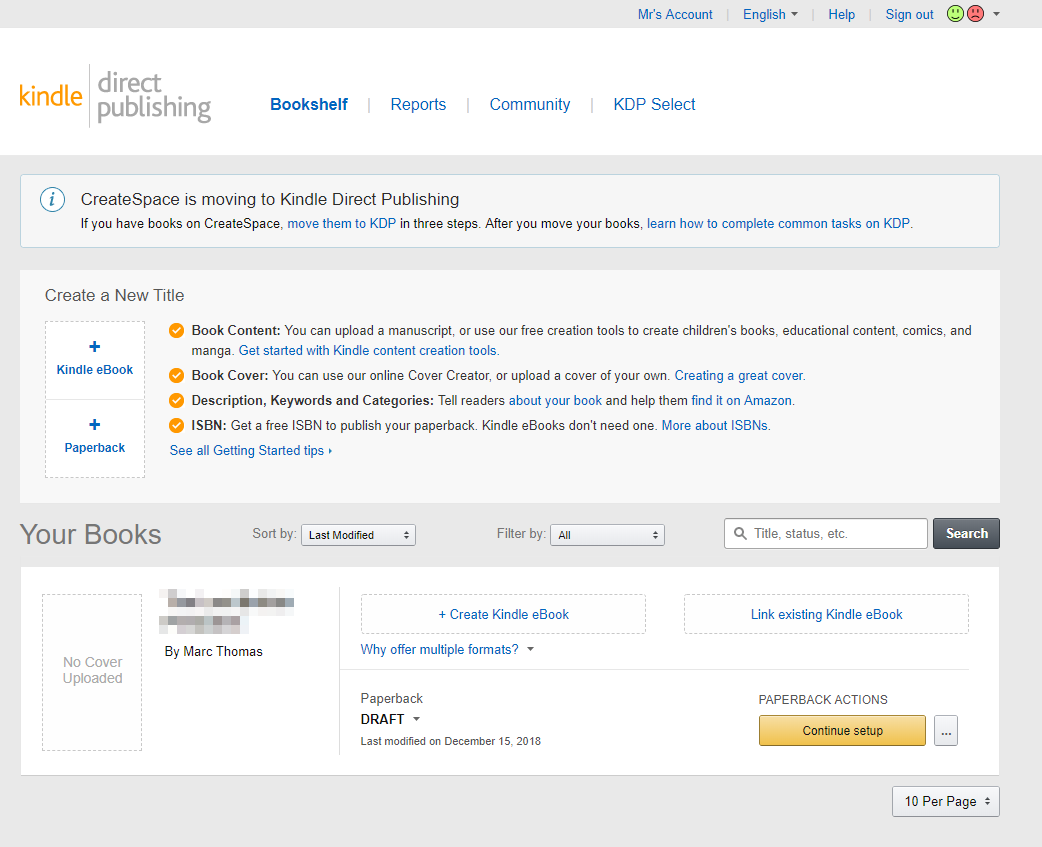Open the Filter by All dropdown
This screenshot has width=1042, height=847.
coord(607,535)
